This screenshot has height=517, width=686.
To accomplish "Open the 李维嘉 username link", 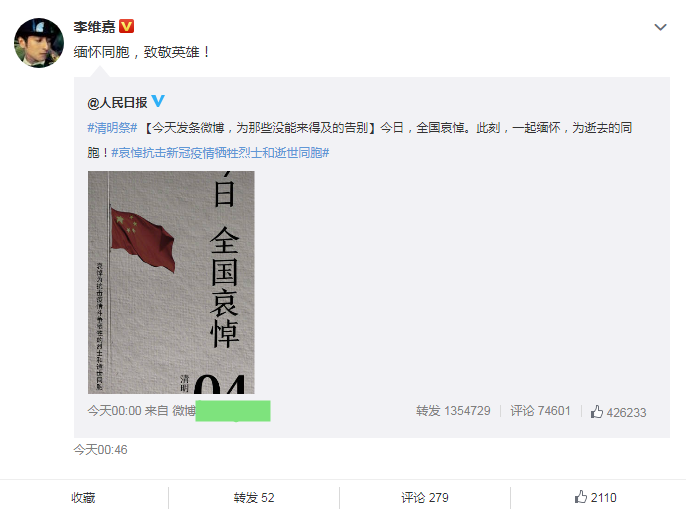I will [94, 27].
